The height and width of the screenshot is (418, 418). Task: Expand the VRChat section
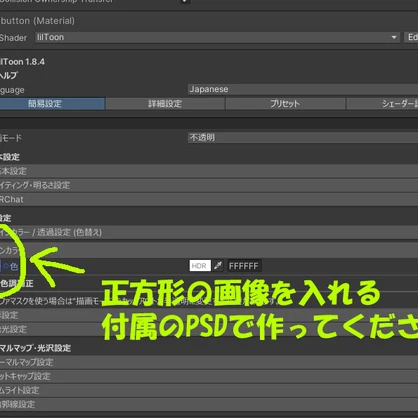209,199
